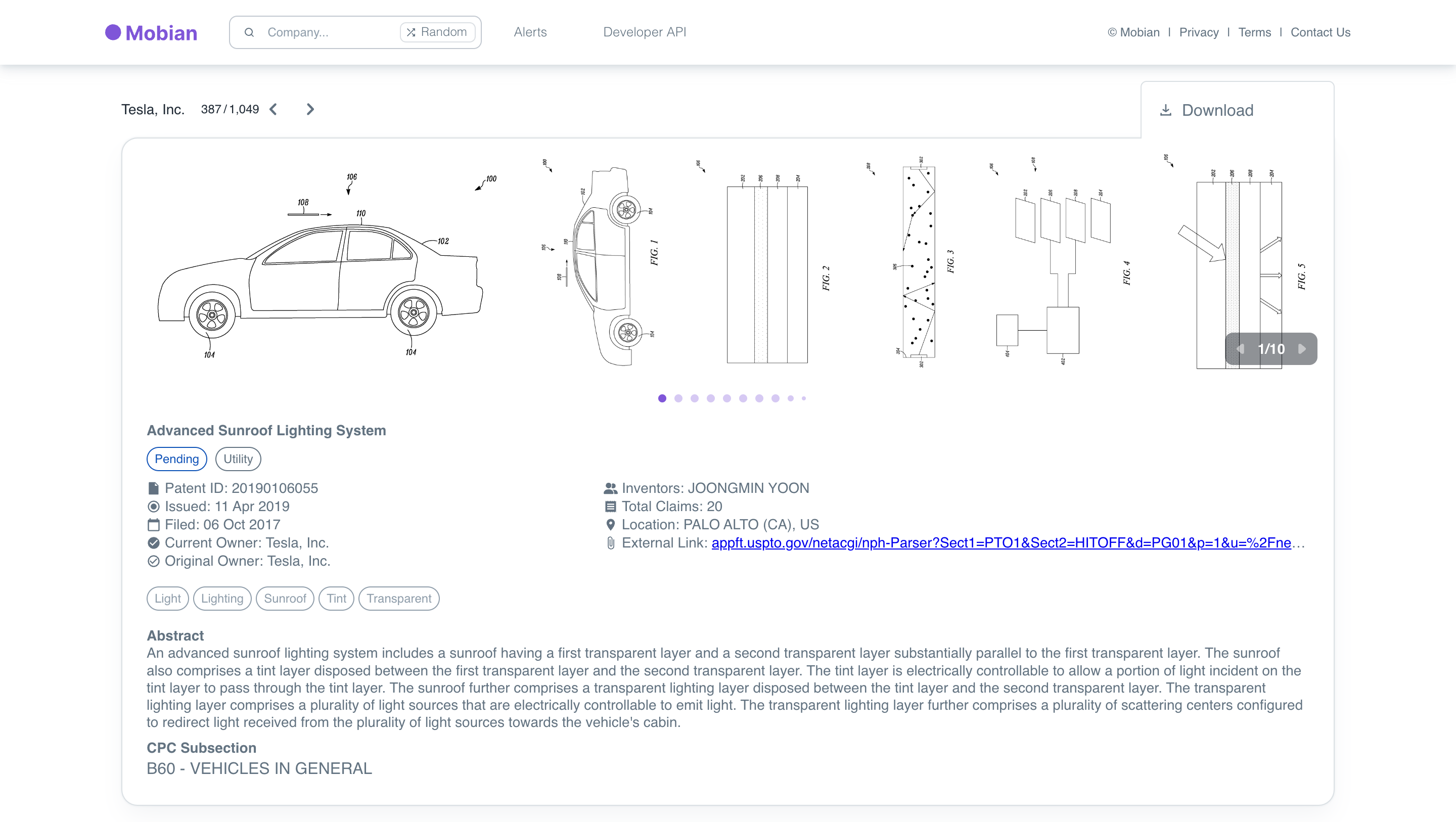Click the shuffle icon inside the Random button
1456x822 pixels.
coord(411,32)
